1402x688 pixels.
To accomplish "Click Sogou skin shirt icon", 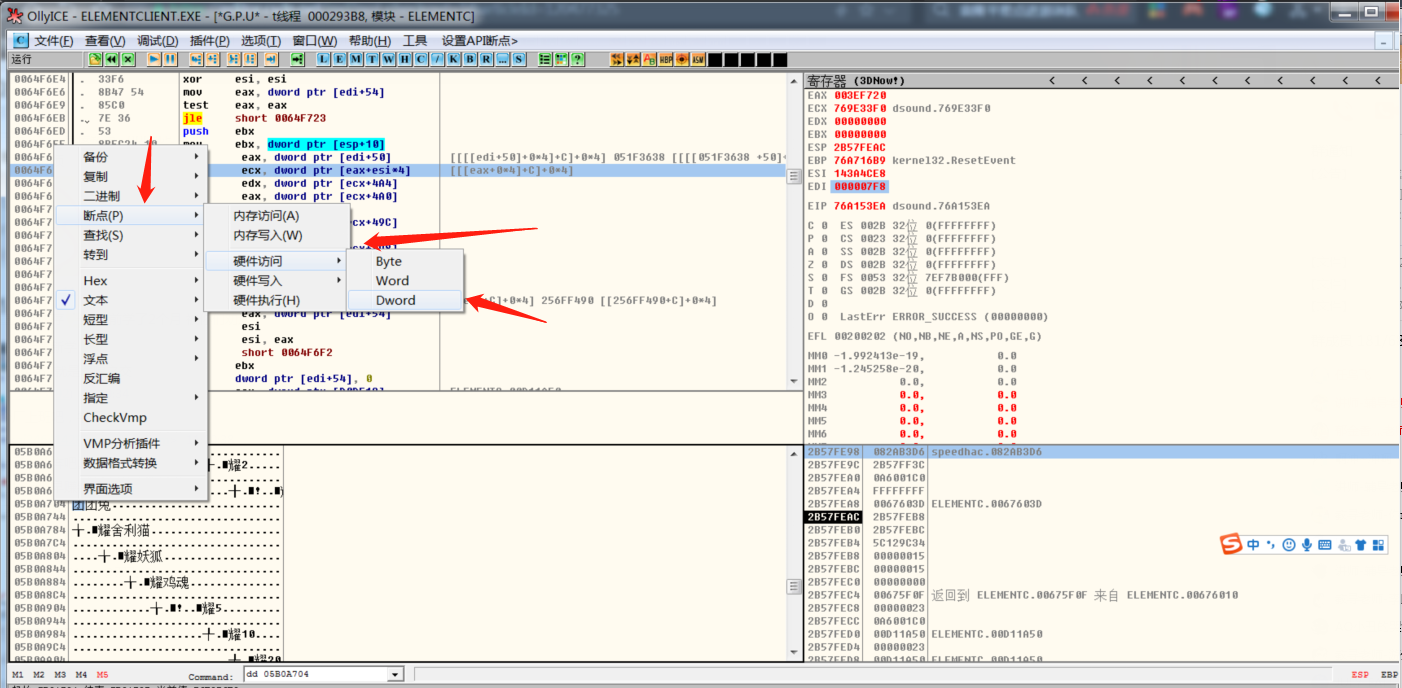I will point(1360,544).
